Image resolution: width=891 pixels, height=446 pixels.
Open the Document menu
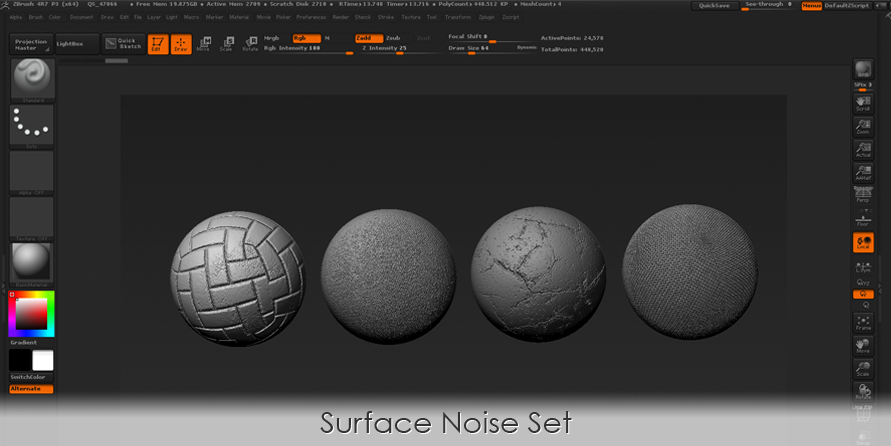pyautogui.click(x=81, y=17)
